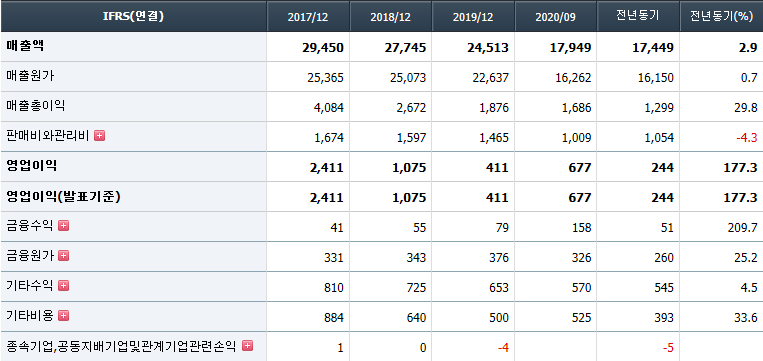Expand the 기타수익 row plus icon

tap(63, 286)
